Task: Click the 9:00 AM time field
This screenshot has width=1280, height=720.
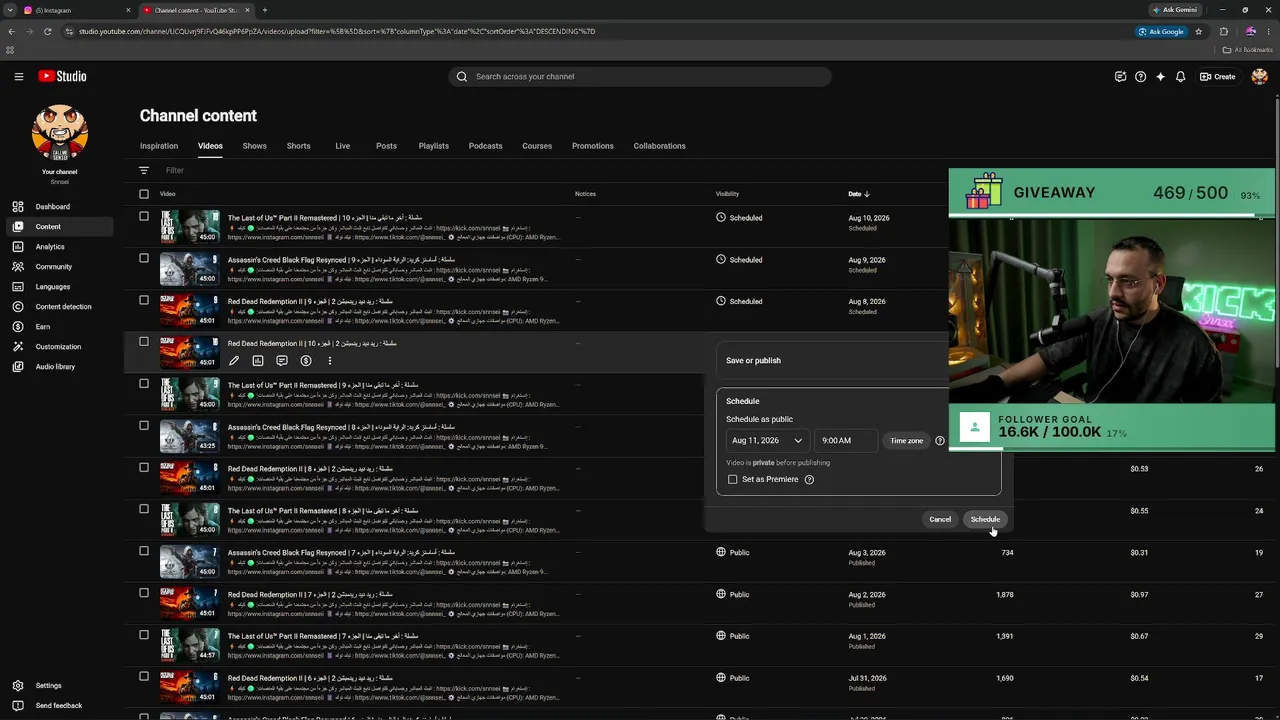Action: [x=846, y=441]
